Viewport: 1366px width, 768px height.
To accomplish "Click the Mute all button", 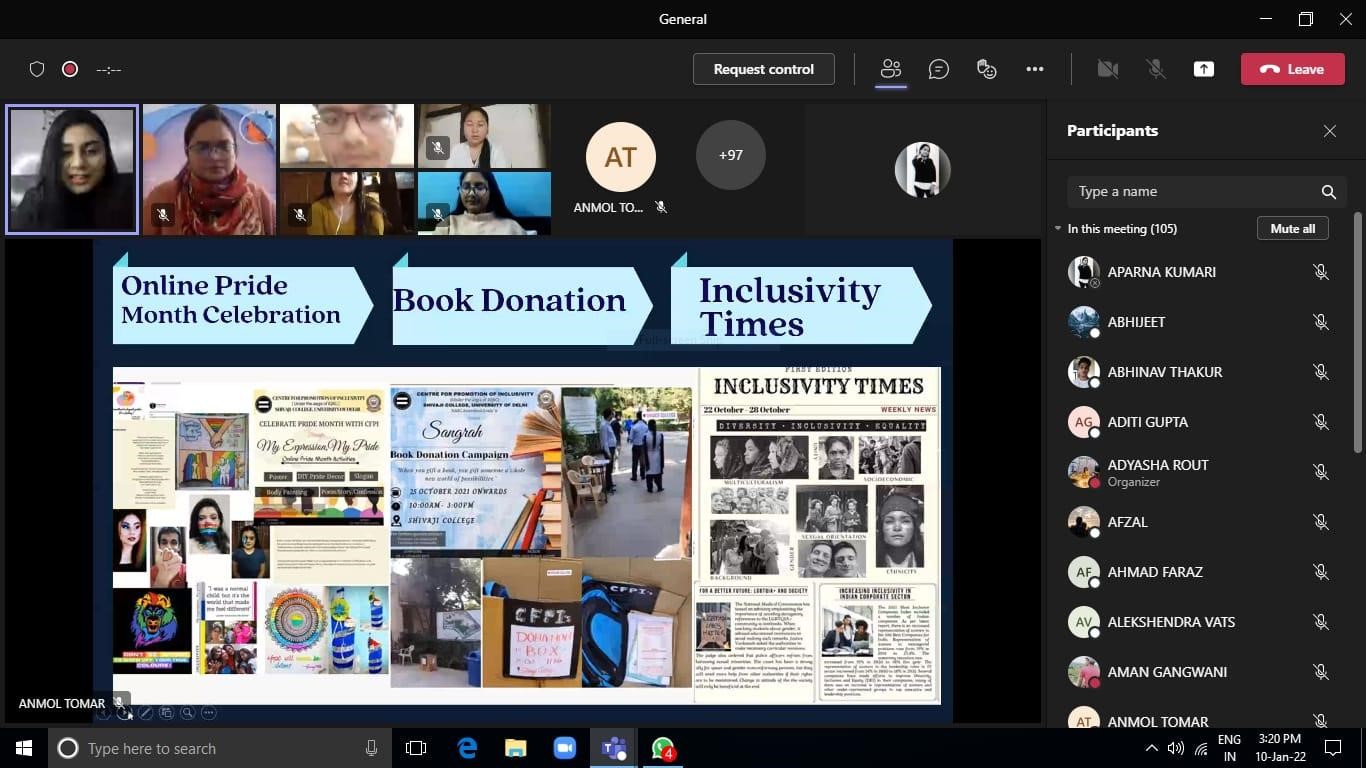I will (x=1293, y=229).
